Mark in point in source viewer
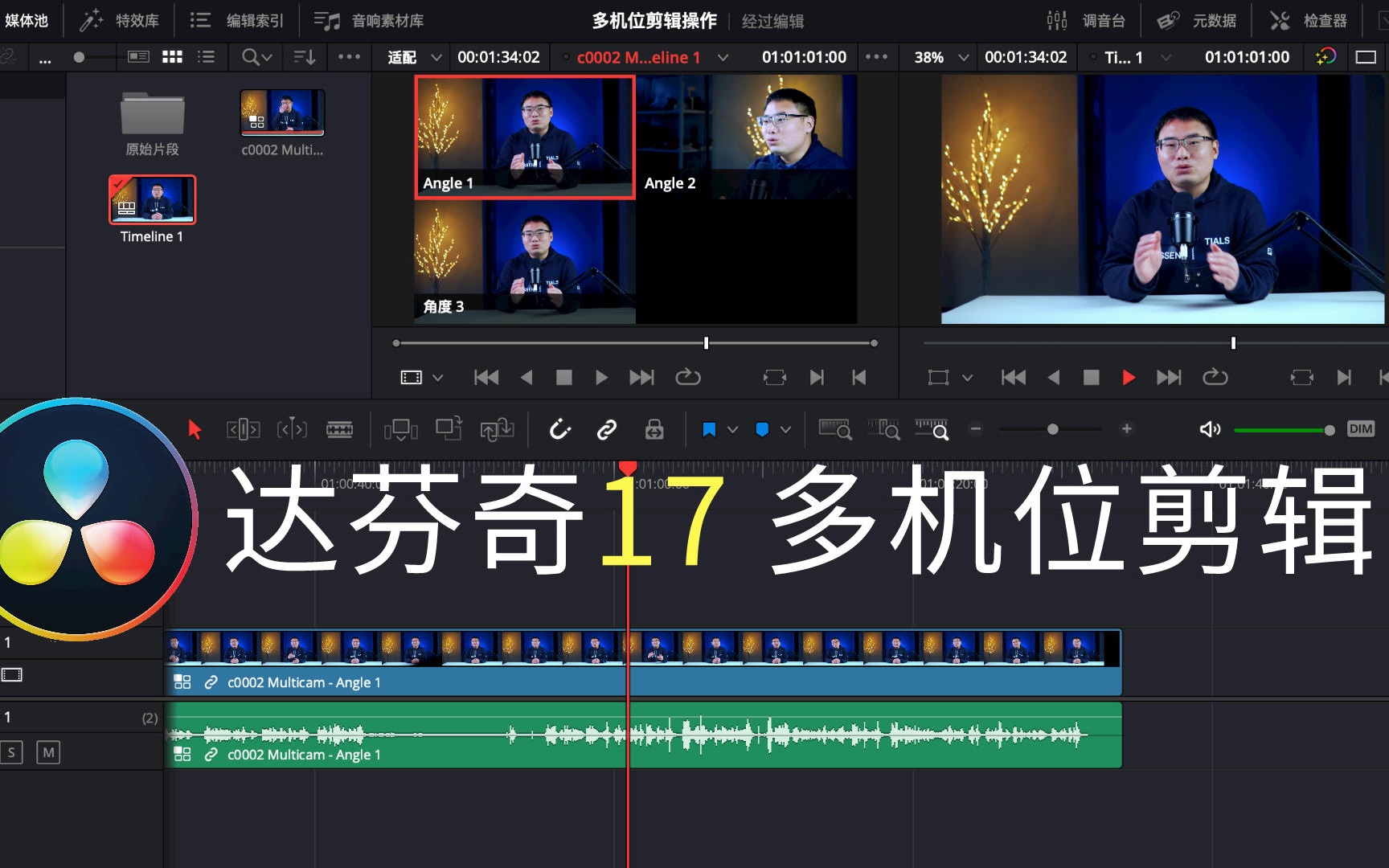Image resolution: width=1389 pixels, height=868 pixels. tap(817, 378)
